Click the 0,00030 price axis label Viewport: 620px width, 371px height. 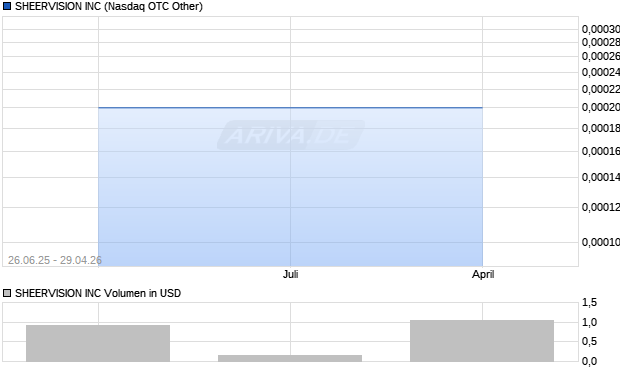601,29
